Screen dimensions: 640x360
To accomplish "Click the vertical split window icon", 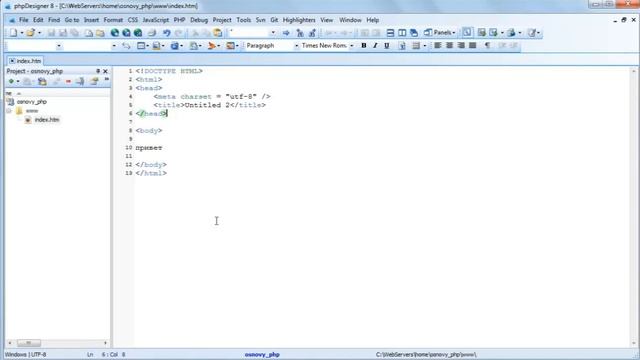I will pyautogui.click(x=402, y=33).
